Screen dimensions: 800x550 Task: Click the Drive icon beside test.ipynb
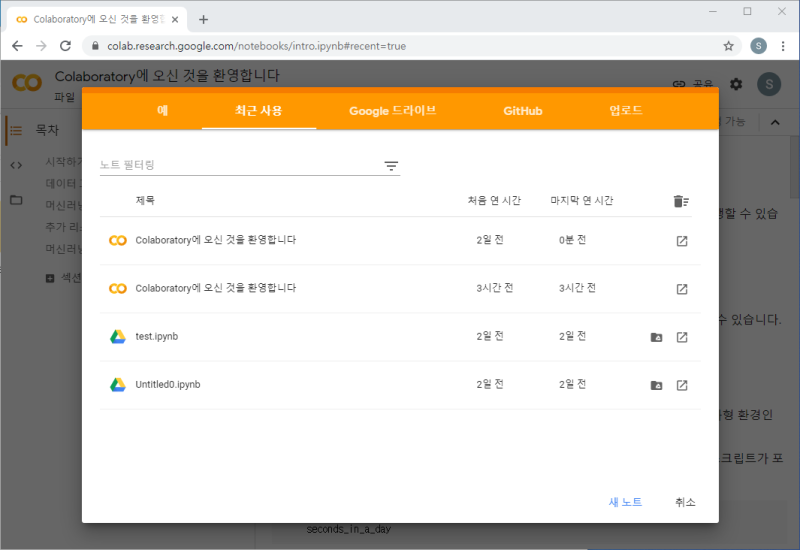pyautogui.click(x=118, y=336)
